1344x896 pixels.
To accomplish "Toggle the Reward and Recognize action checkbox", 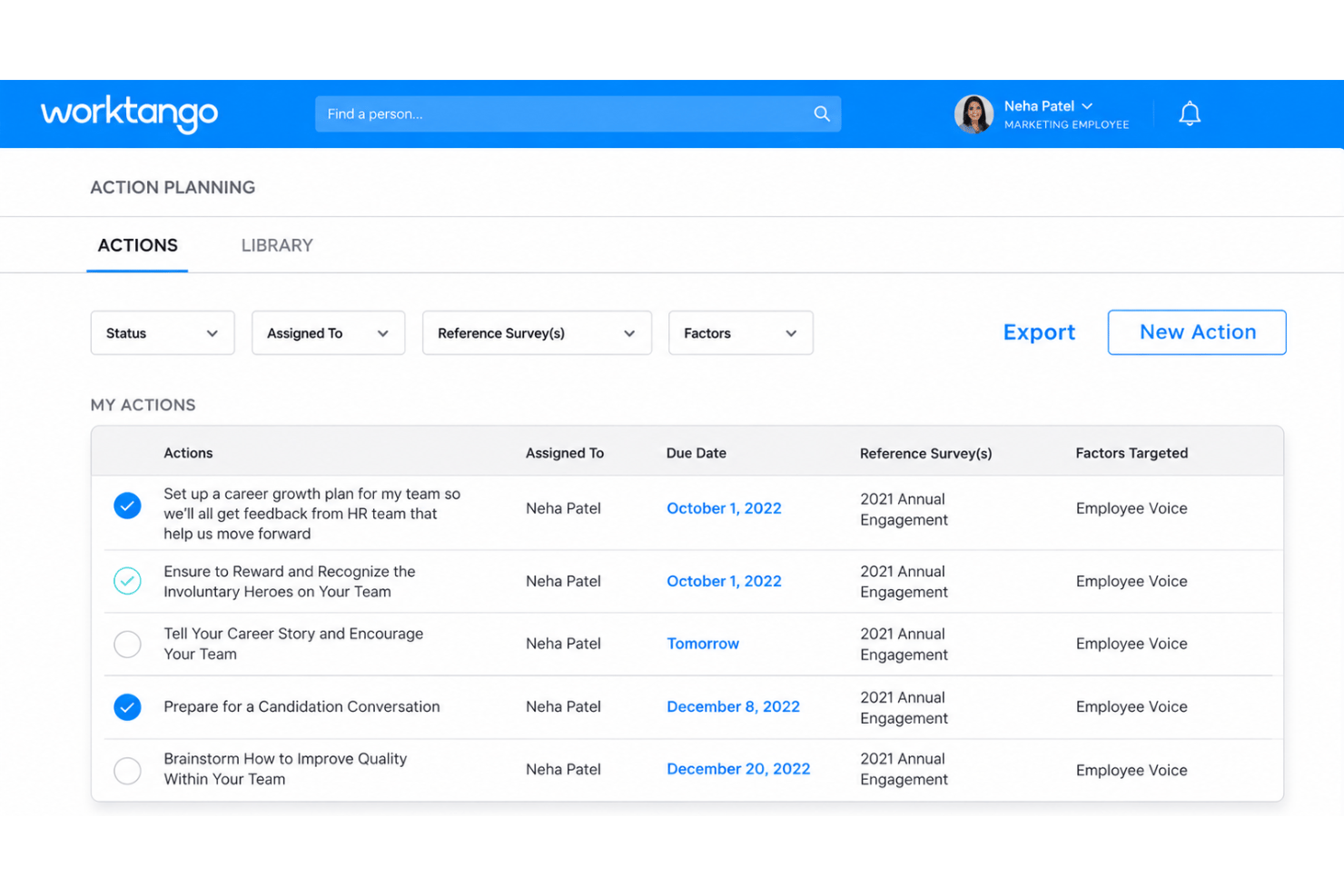I will [127, 581].
